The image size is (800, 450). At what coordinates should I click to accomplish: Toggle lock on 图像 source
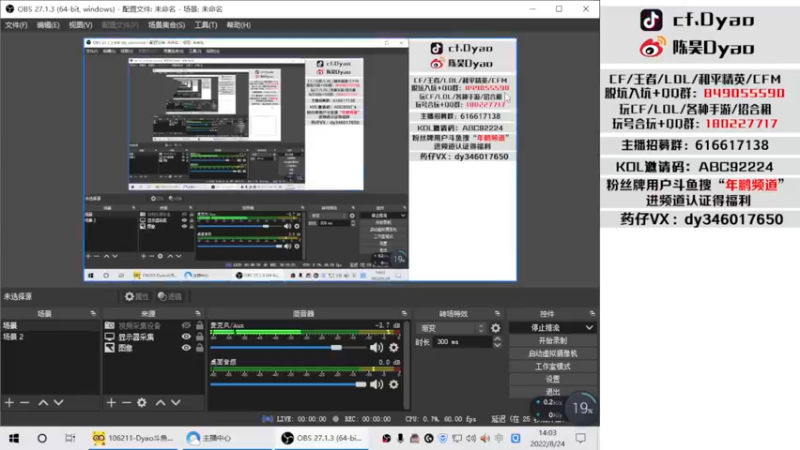pos(199,347)
